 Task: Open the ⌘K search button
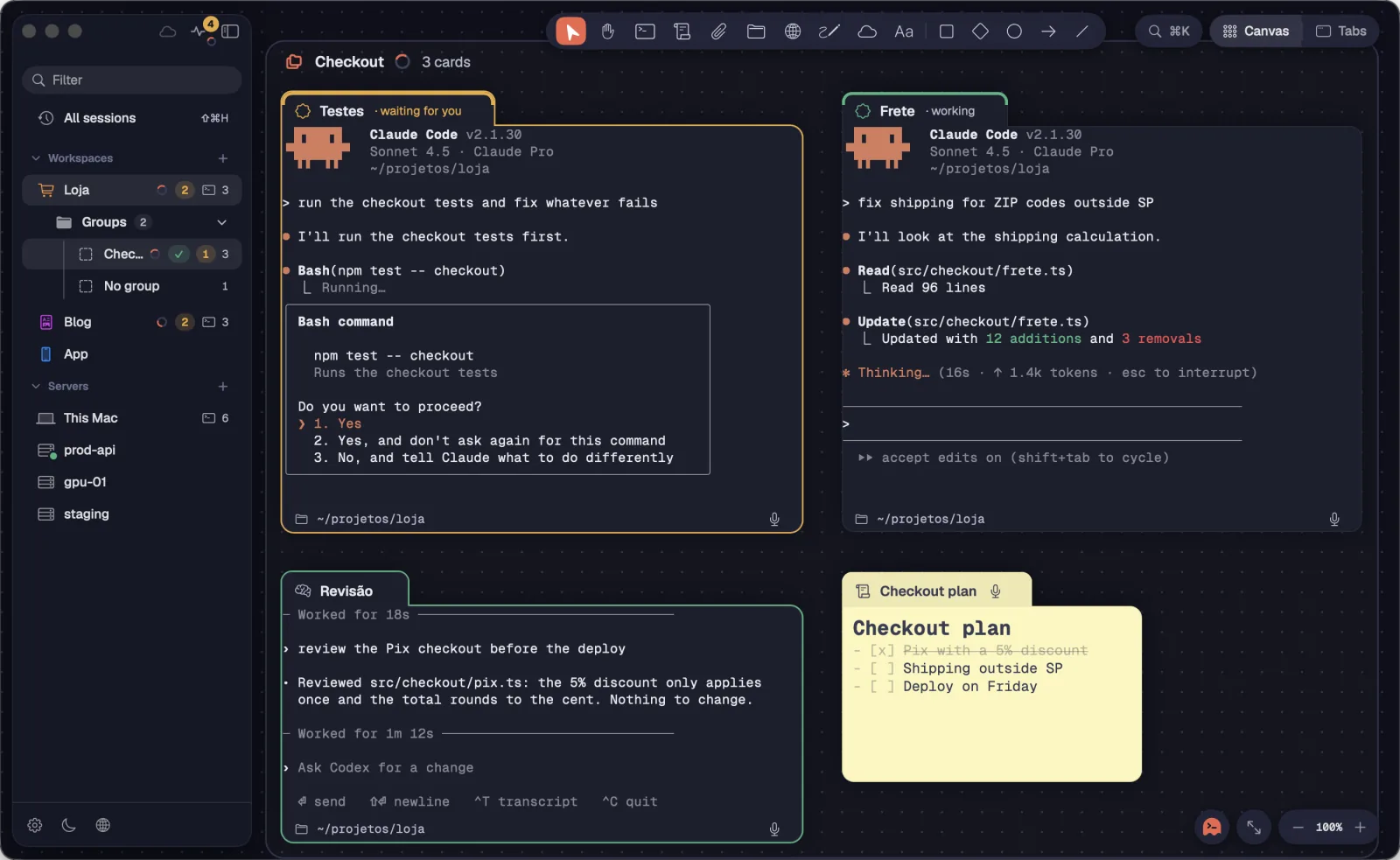(1169, 31)
